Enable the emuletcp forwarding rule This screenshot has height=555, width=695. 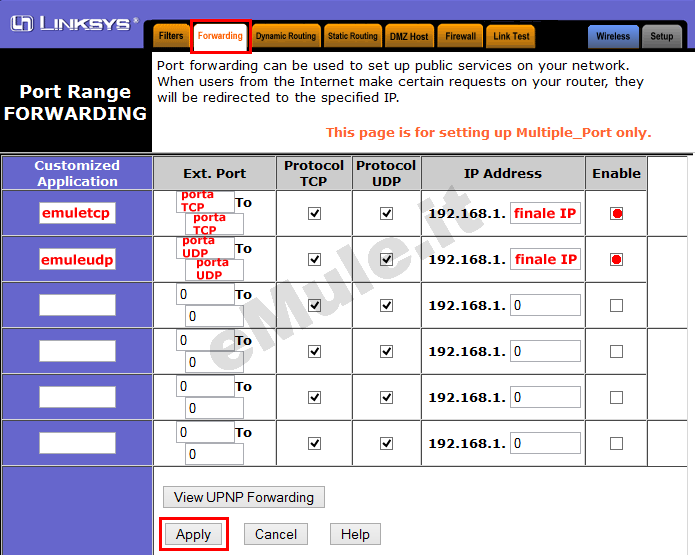point(616,214)
